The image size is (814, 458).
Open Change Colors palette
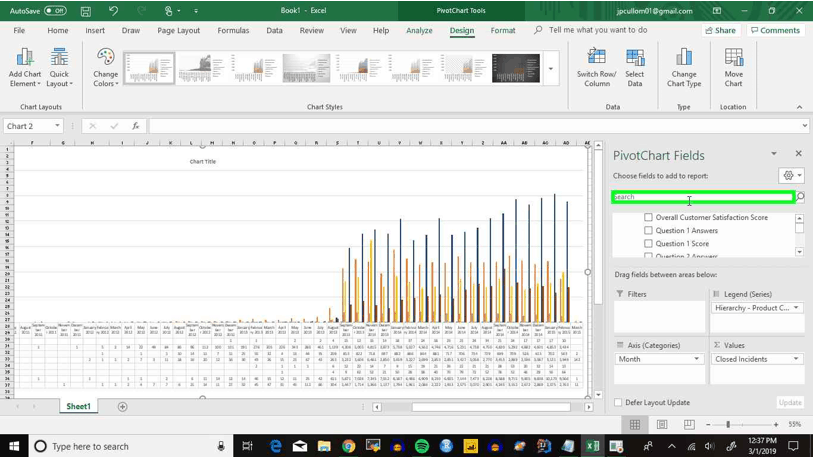[x=105, y=68]
